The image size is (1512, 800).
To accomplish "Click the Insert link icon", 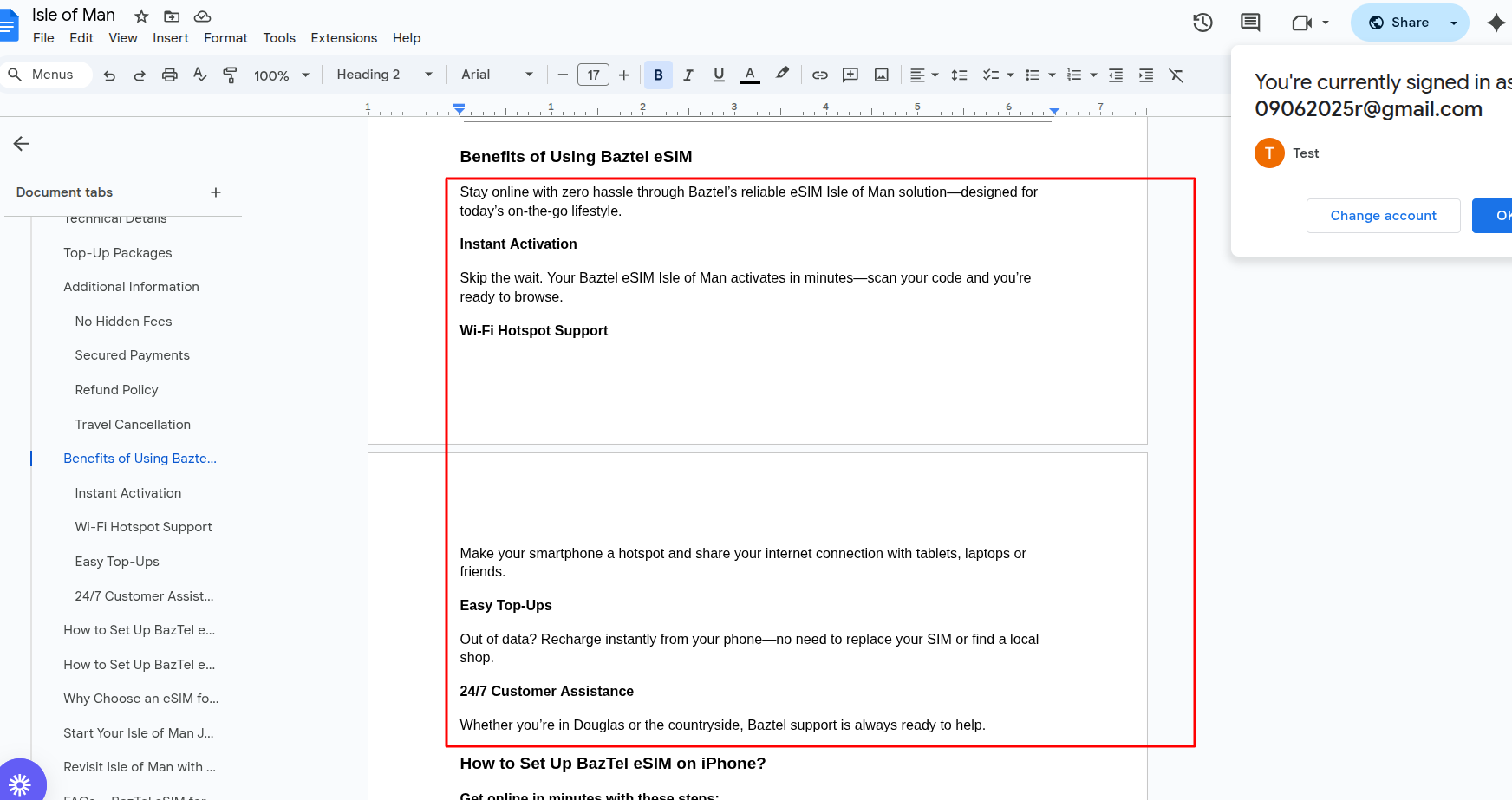I will (x=819, y=75).
